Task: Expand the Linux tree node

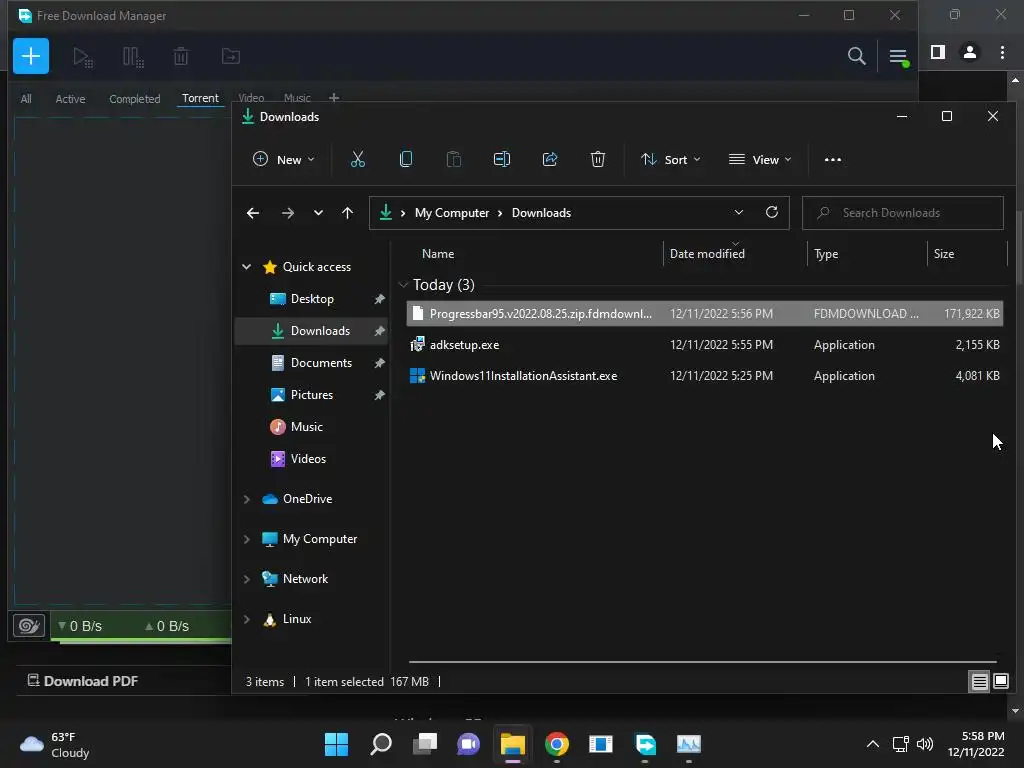Action: click(247, 619)
